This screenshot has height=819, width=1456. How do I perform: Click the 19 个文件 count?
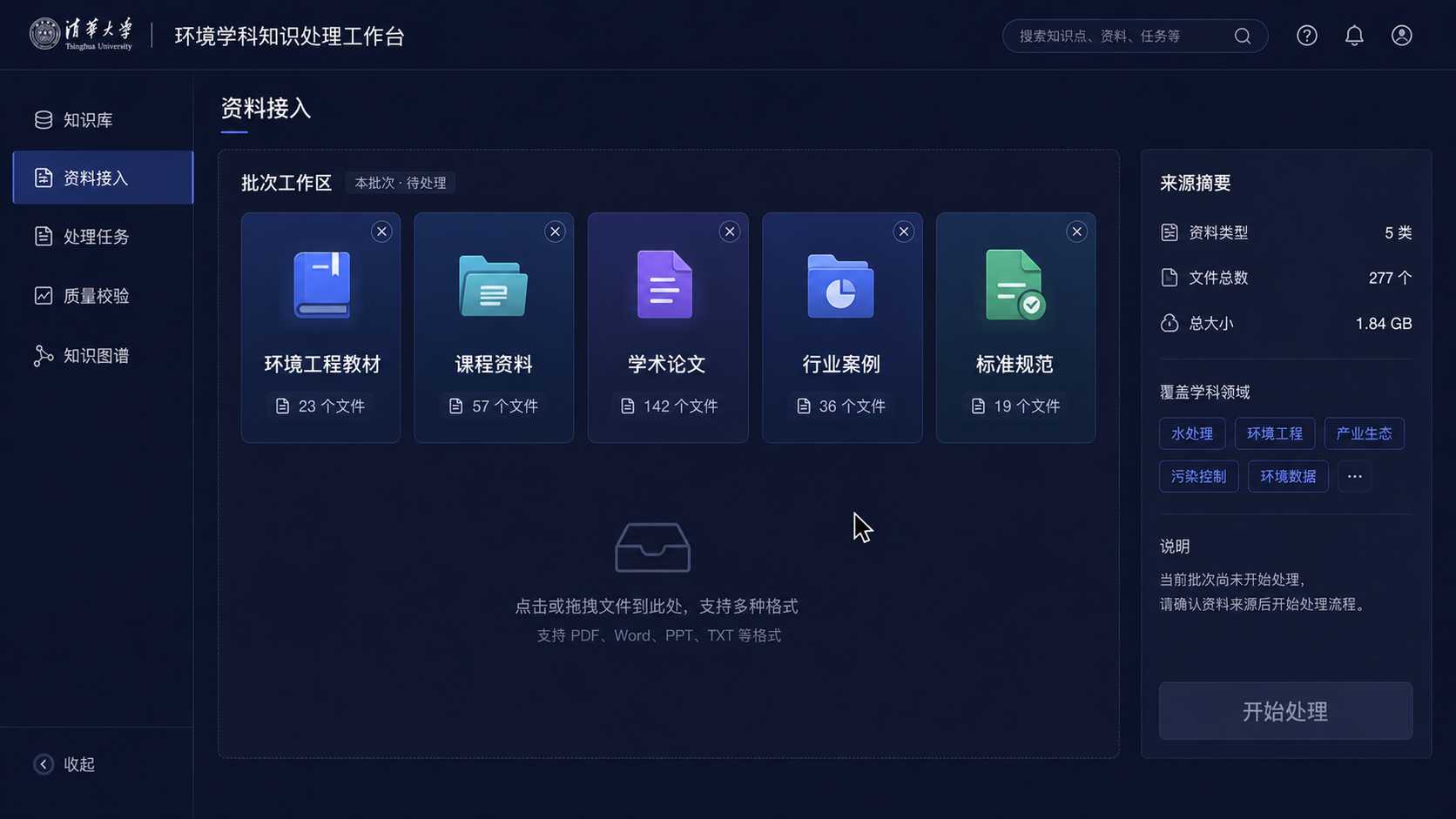1015,406
